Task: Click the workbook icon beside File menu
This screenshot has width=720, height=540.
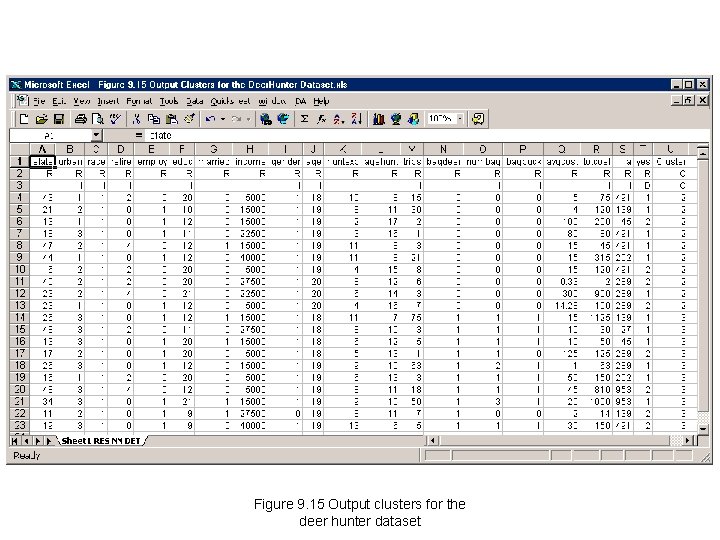Action: [22, 101]
